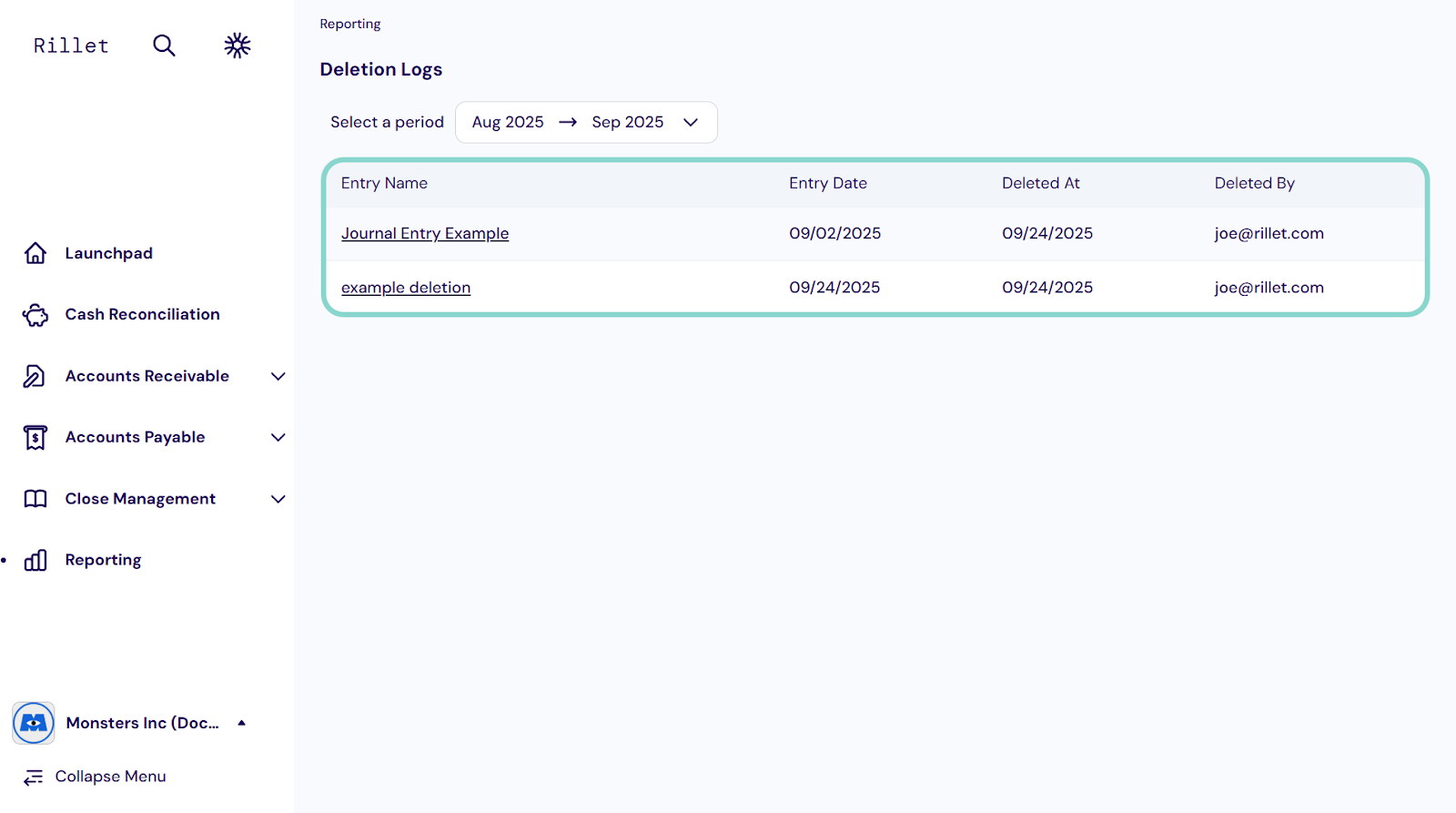Click the Launchpad home icon
The height and width of the screenshot is (813, 1456).
(35, 253)
